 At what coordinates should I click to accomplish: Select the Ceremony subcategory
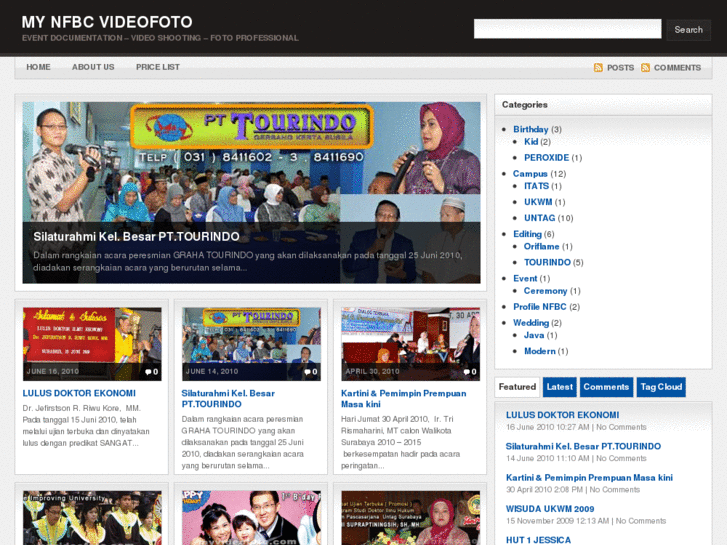[546, 291]
